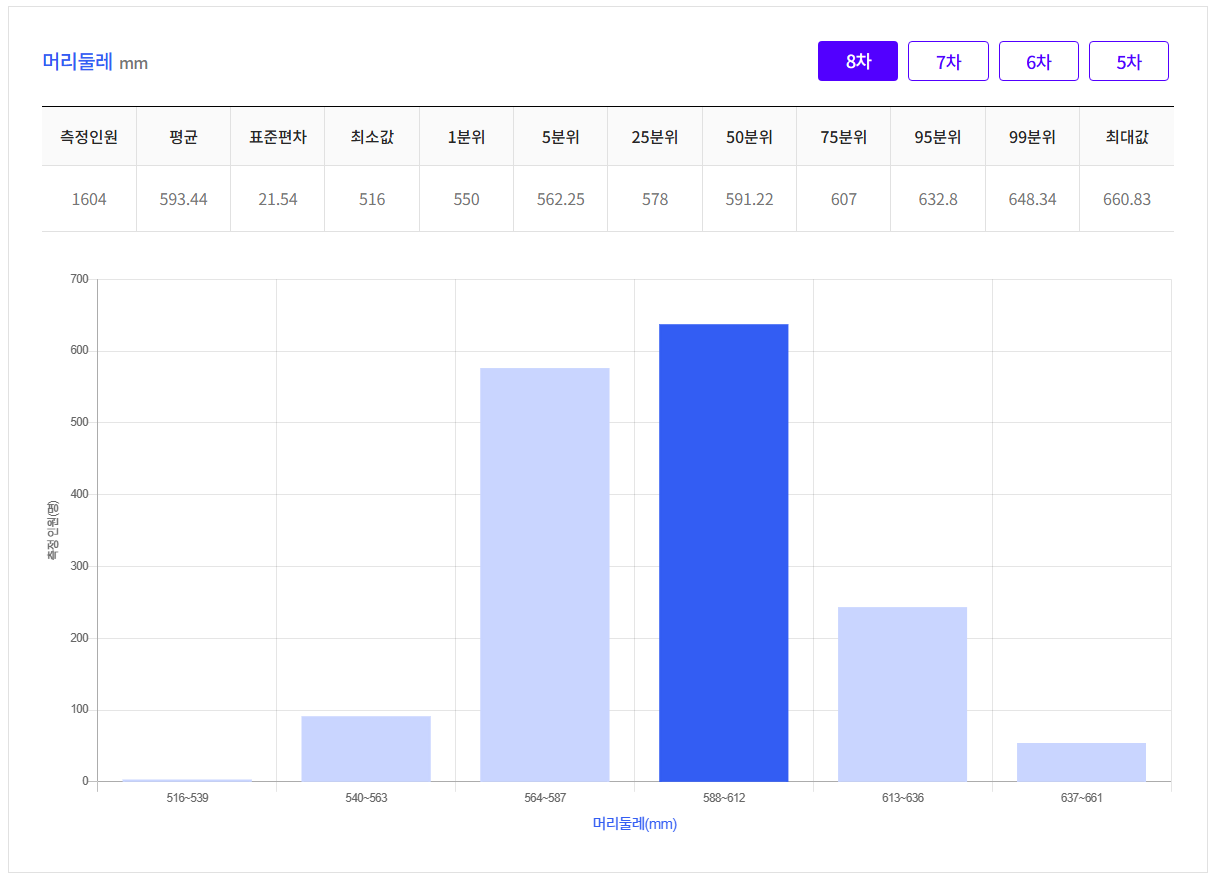Click the 600 y-axis tick label
This screenshot has width=1219, height=882.
pyautogui.click(x=79, y=351)
